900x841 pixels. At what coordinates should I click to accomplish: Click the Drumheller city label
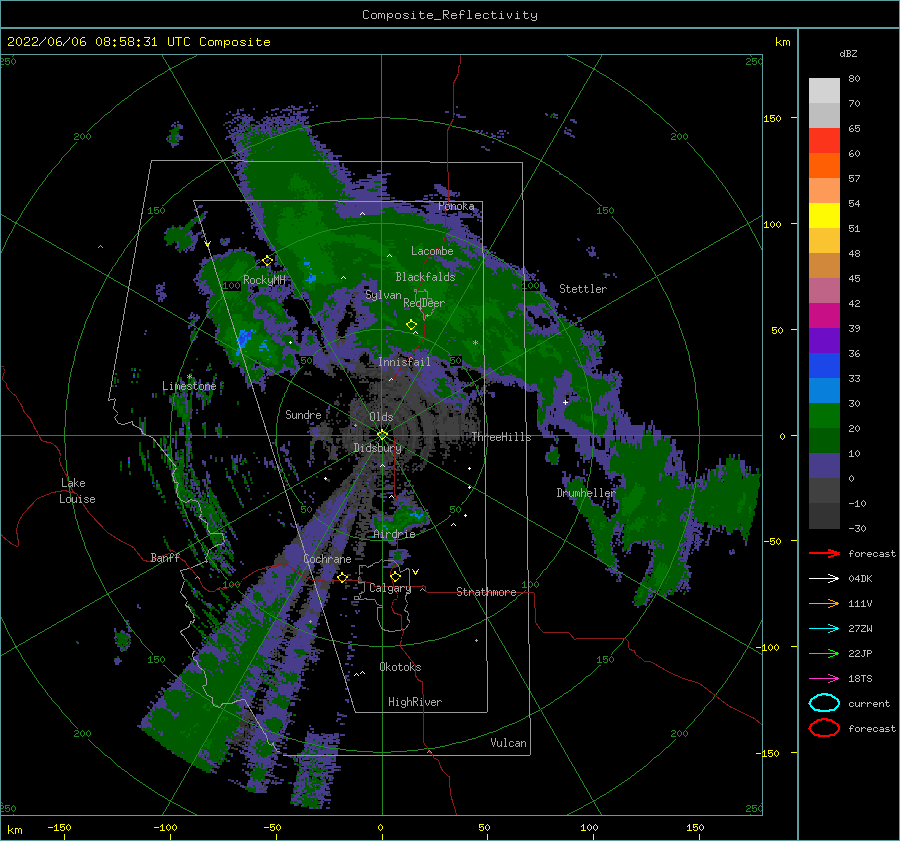585,493
